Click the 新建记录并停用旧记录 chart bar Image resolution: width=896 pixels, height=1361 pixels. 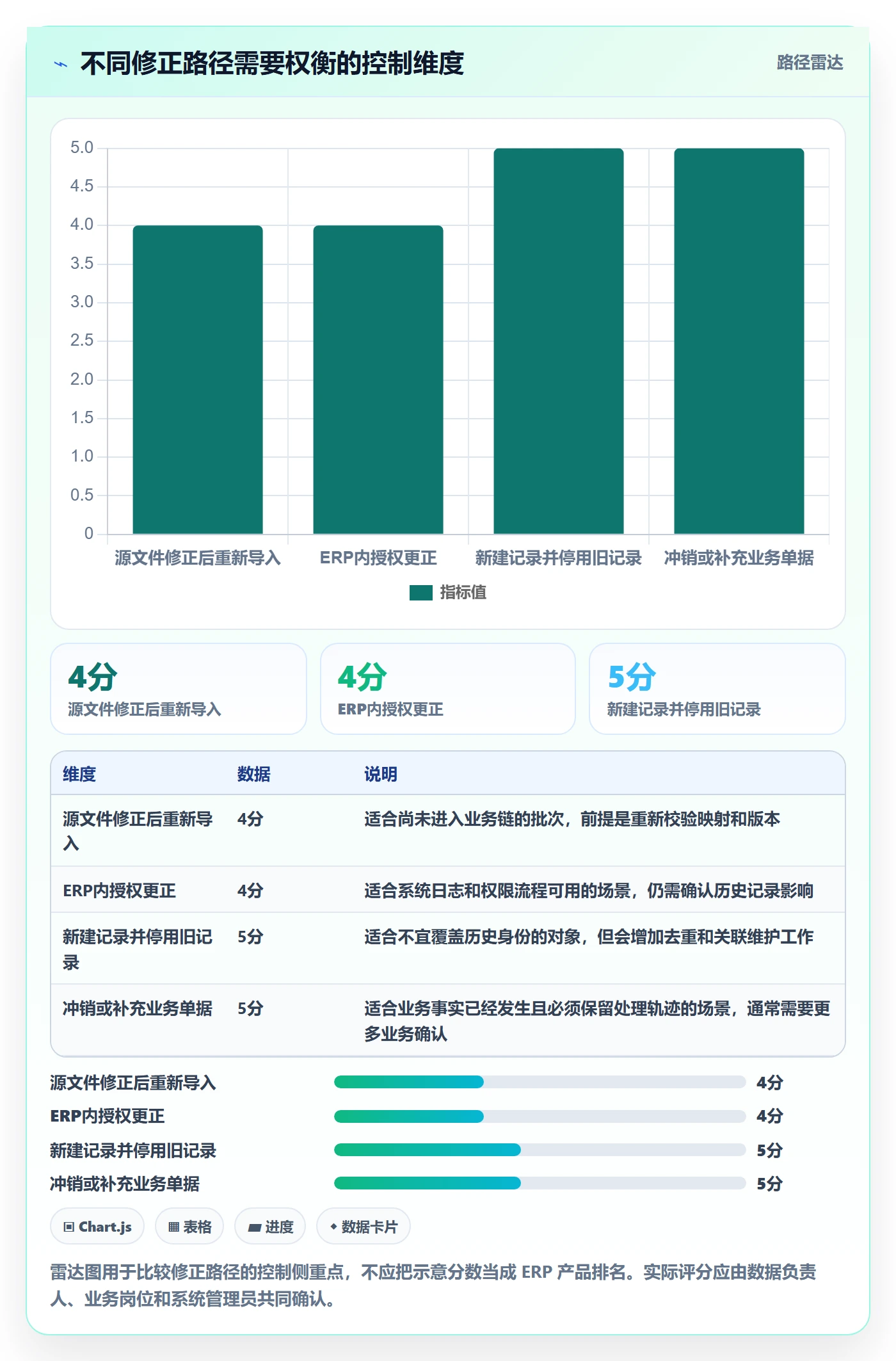pyautogui.click(x=559, y=341)
